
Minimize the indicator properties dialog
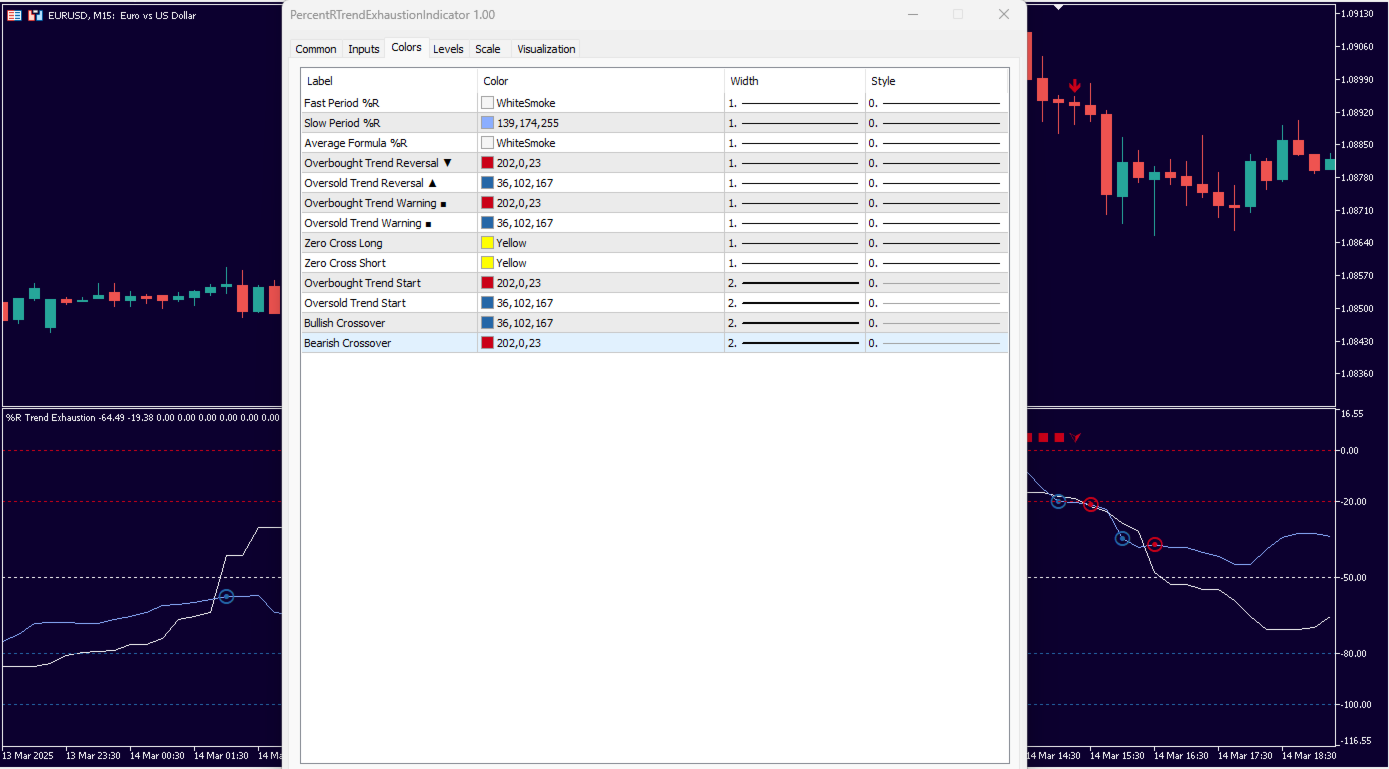click(912, 14)
